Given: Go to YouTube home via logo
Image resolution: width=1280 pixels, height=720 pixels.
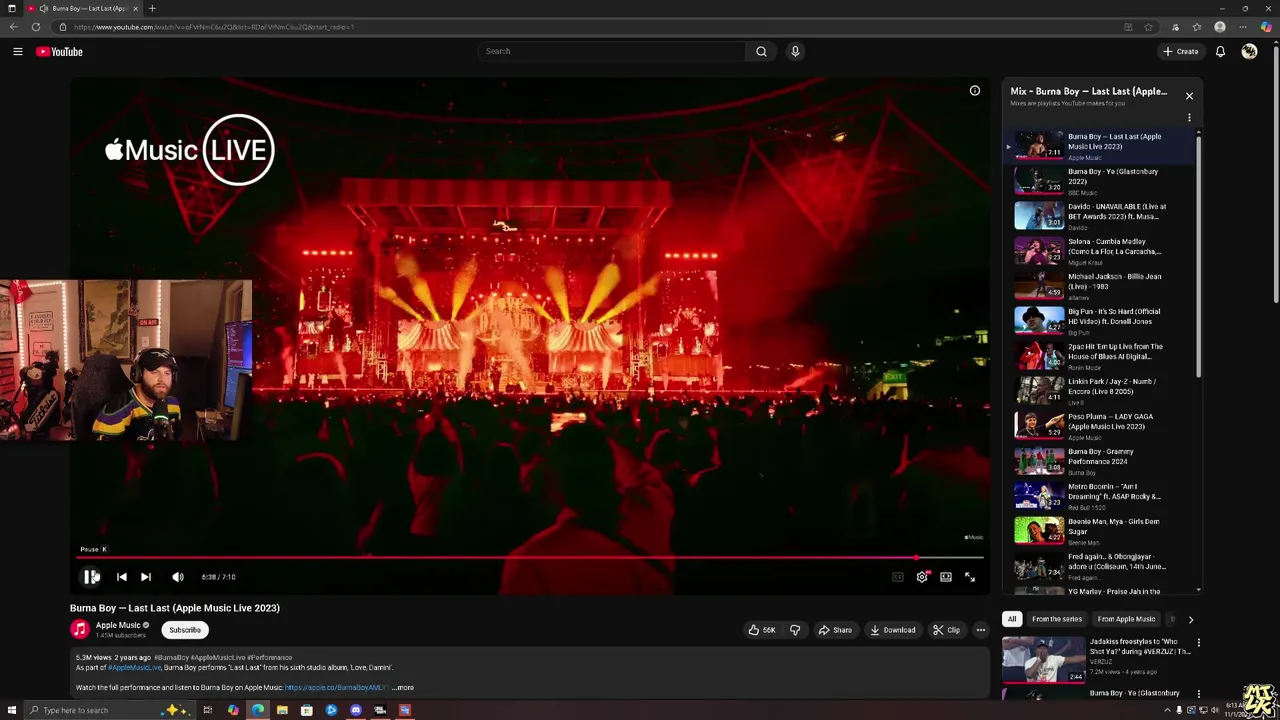Looking at the screenshot, I should [60, 51].
